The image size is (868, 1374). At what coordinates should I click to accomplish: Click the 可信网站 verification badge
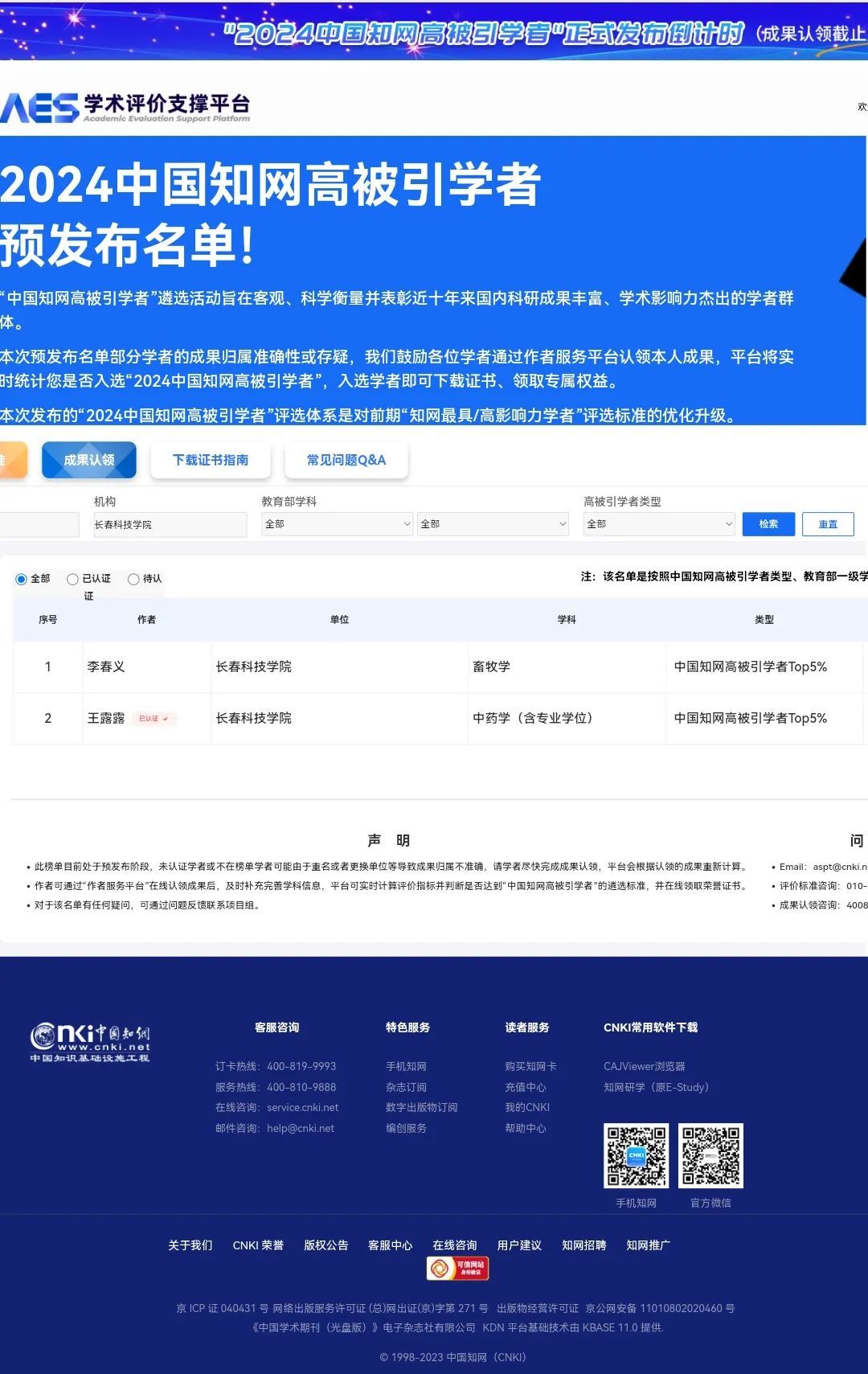457,1269
